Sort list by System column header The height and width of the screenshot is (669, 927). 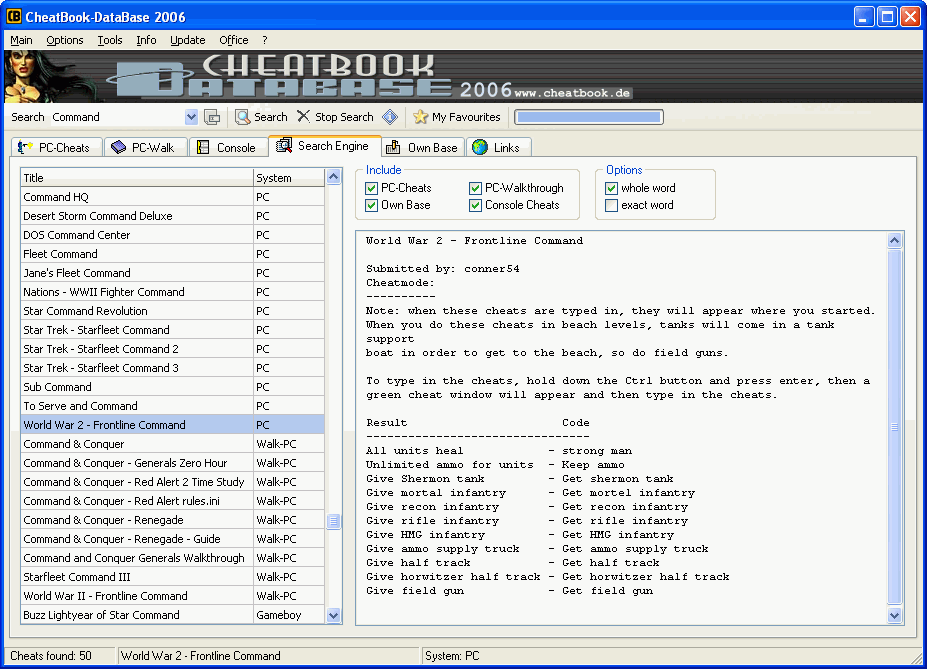(x=288, y=178)
